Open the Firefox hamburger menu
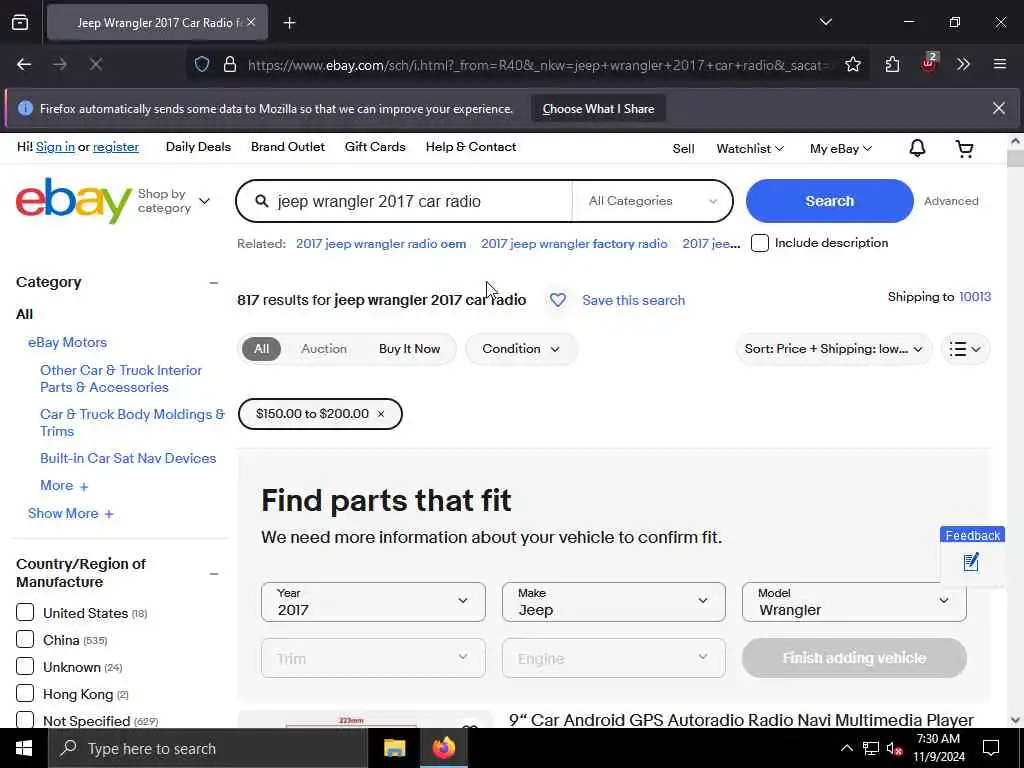This screenshot has height=768, width=1024. pos(999,64)
